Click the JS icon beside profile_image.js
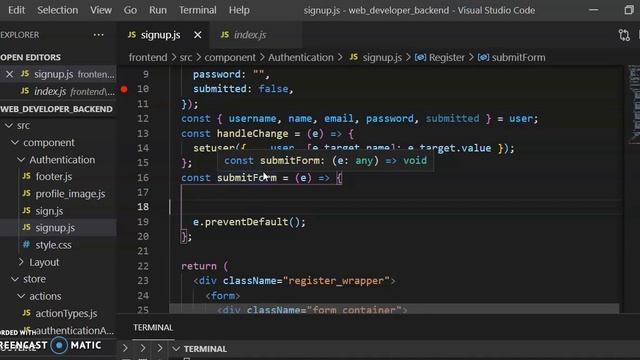Viewport: 640px width, 360px height. (x=27, y=193)
